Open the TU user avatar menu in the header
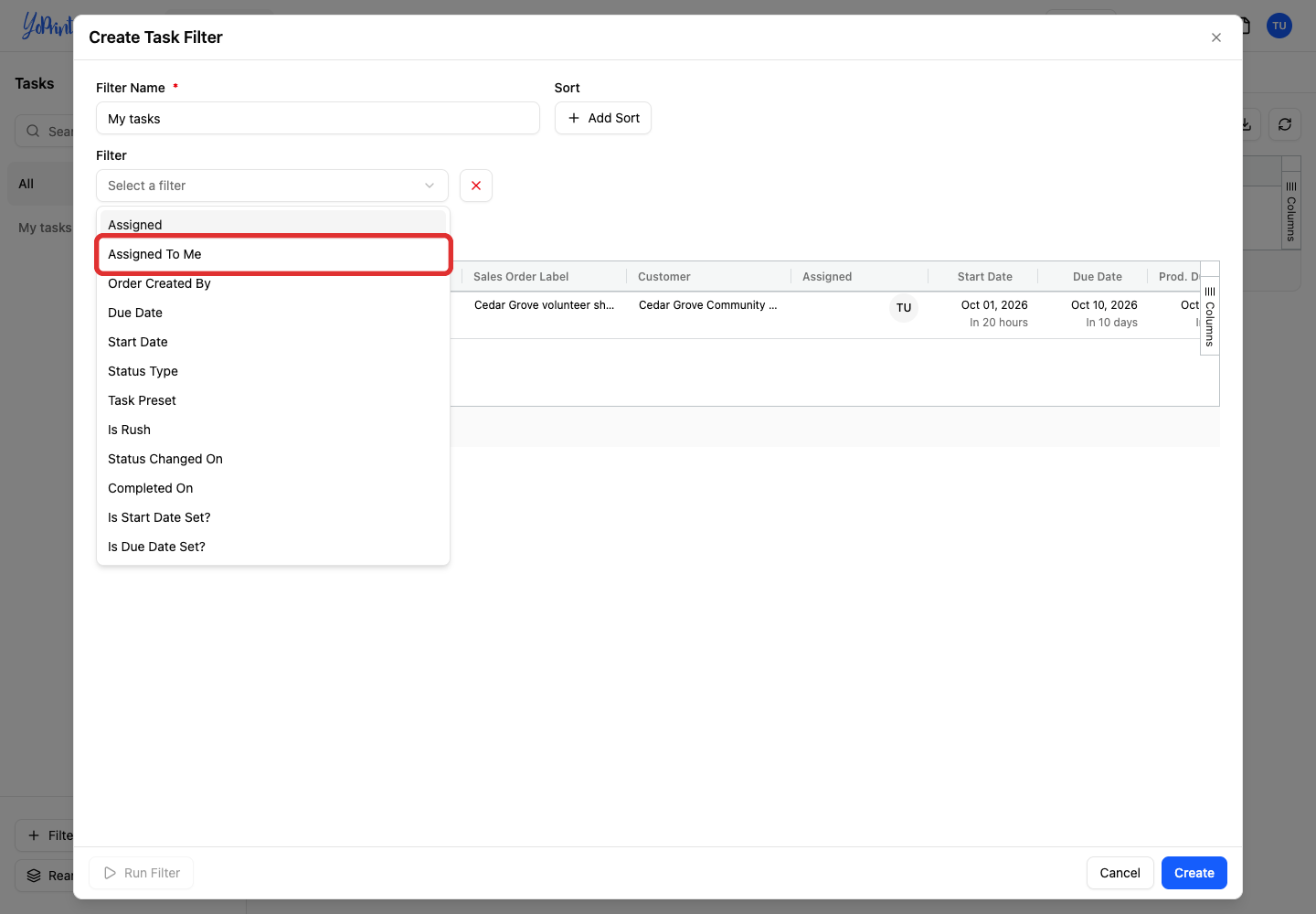Screen dimensions: 1316x914 pyautogui.click(x=1279, y=26)
